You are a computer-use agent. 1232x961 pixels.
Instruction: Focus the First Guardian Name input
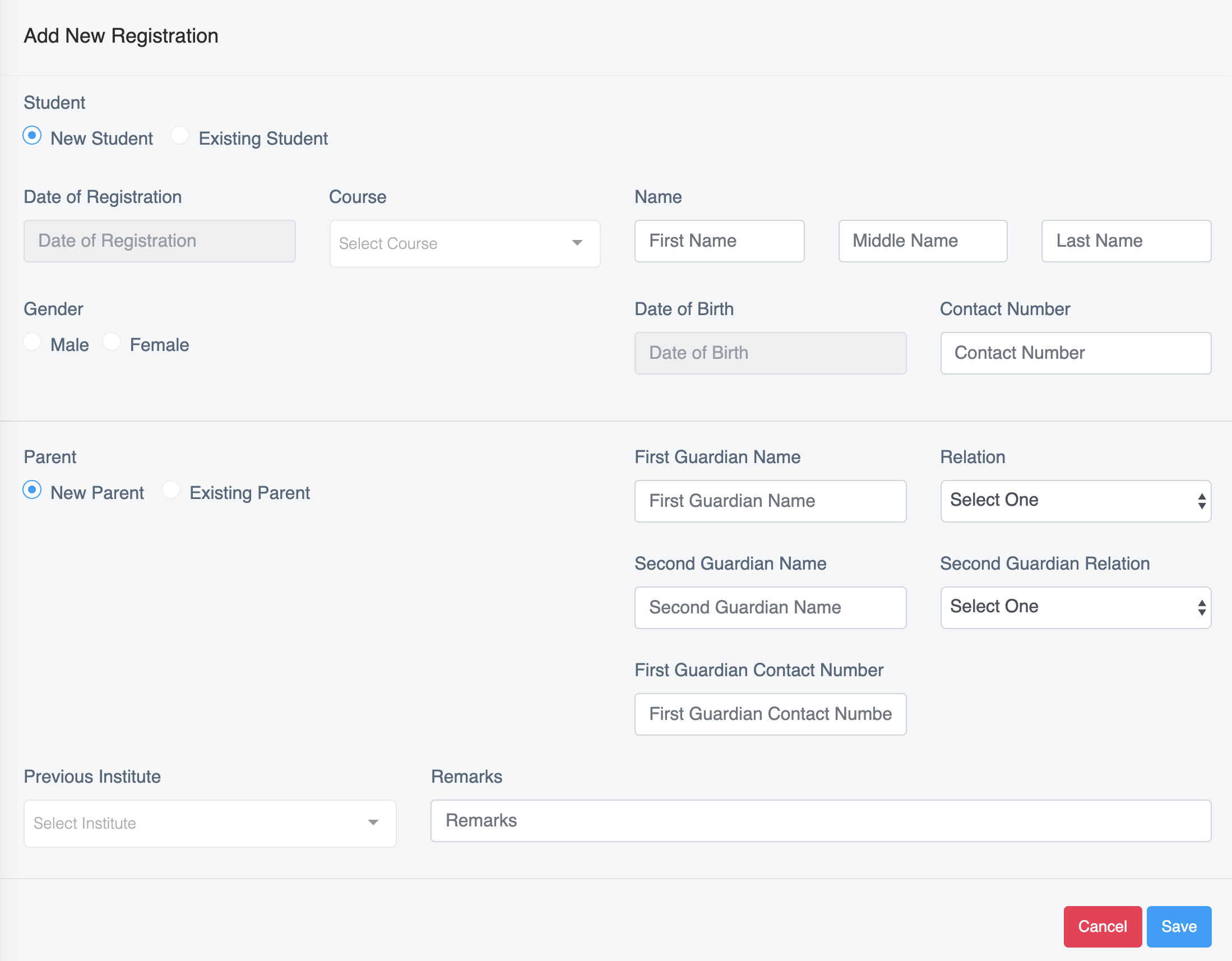coord(770,501)
